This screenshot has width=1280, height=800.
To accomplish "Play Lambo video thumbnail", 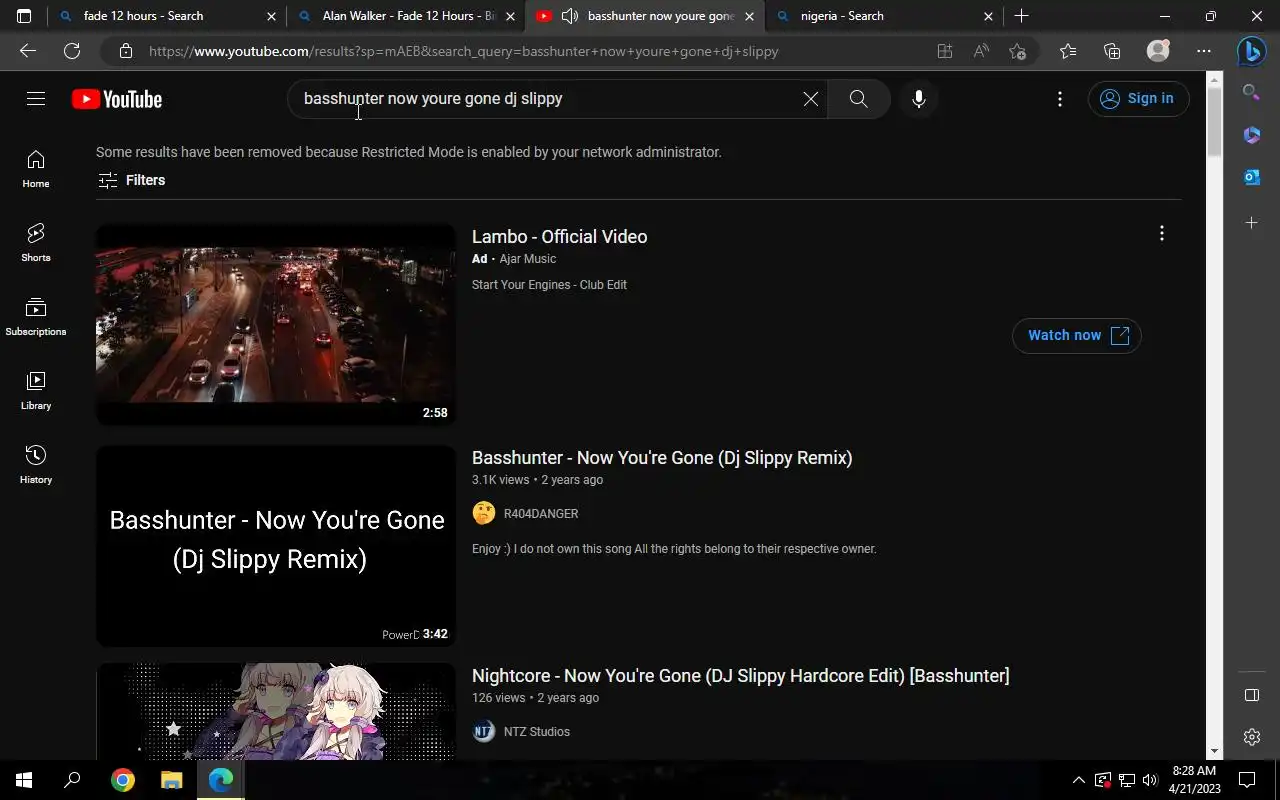I will click(x=276, y=324).
